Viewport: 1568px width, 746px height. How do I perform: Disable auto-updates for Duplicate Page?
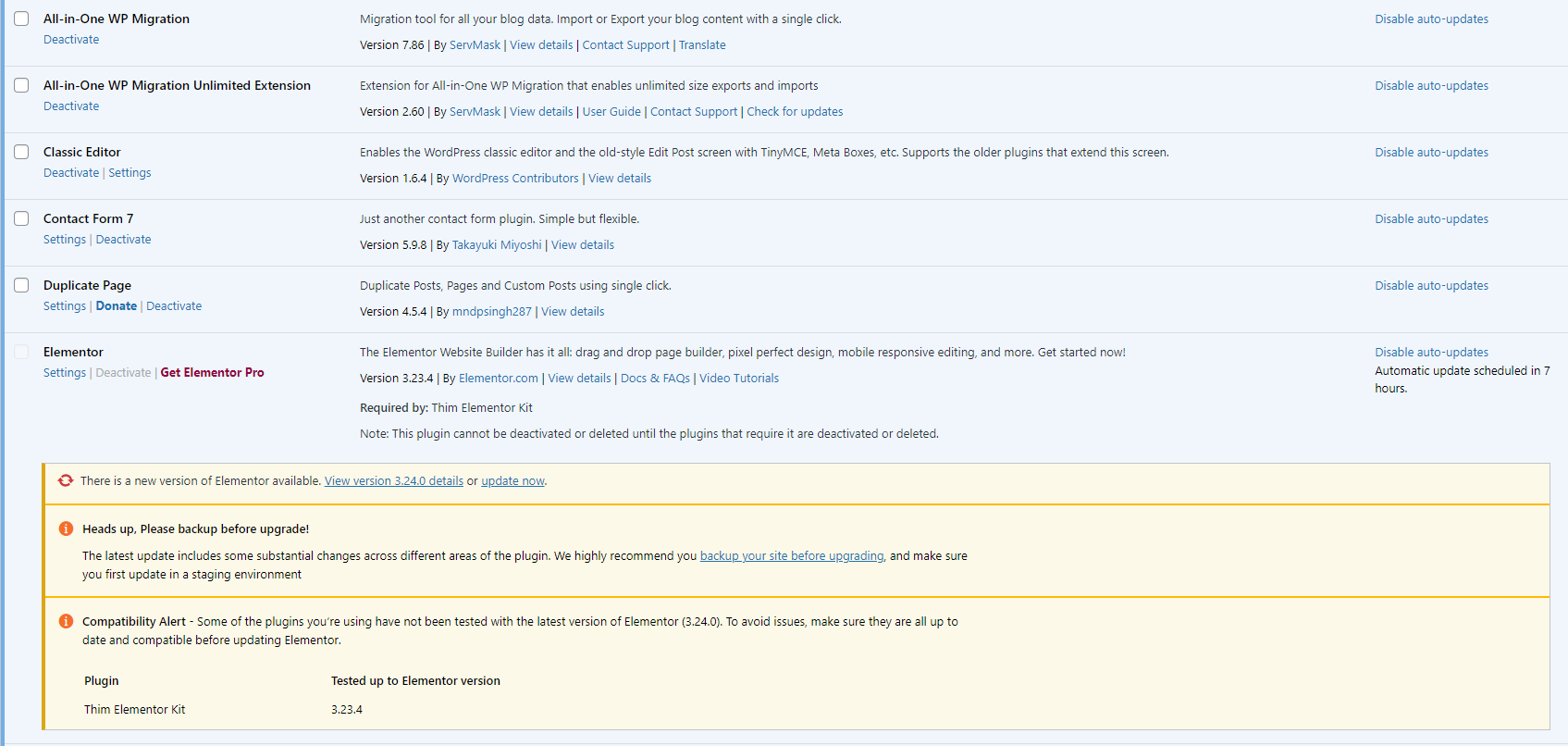point(1431,286)
